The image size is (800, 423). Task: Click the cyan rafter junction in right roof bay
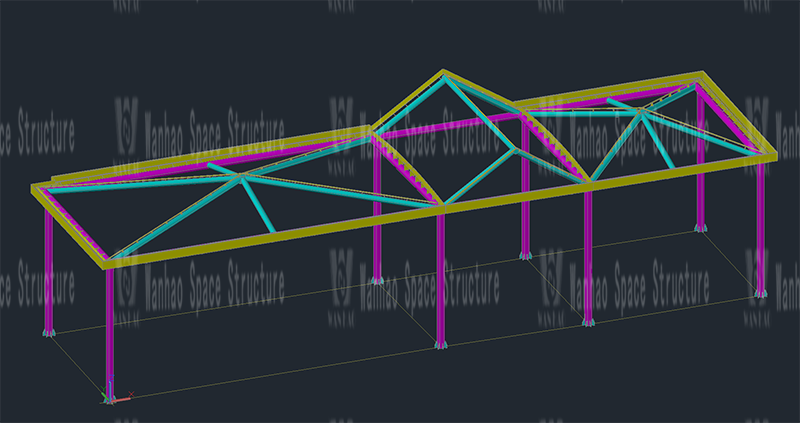point(646,113)
